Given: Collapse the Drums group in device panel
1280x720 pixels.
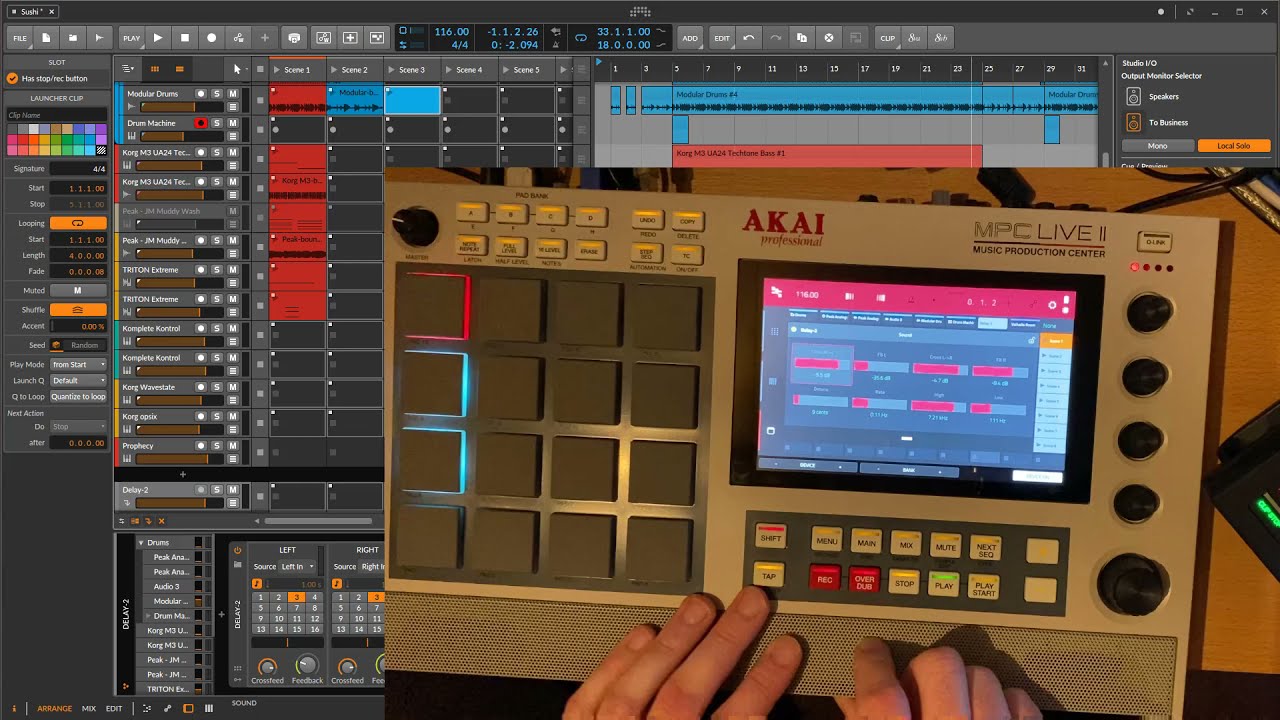Looking at the screenshot, I should pyautogui.click(x=141, y=542).
